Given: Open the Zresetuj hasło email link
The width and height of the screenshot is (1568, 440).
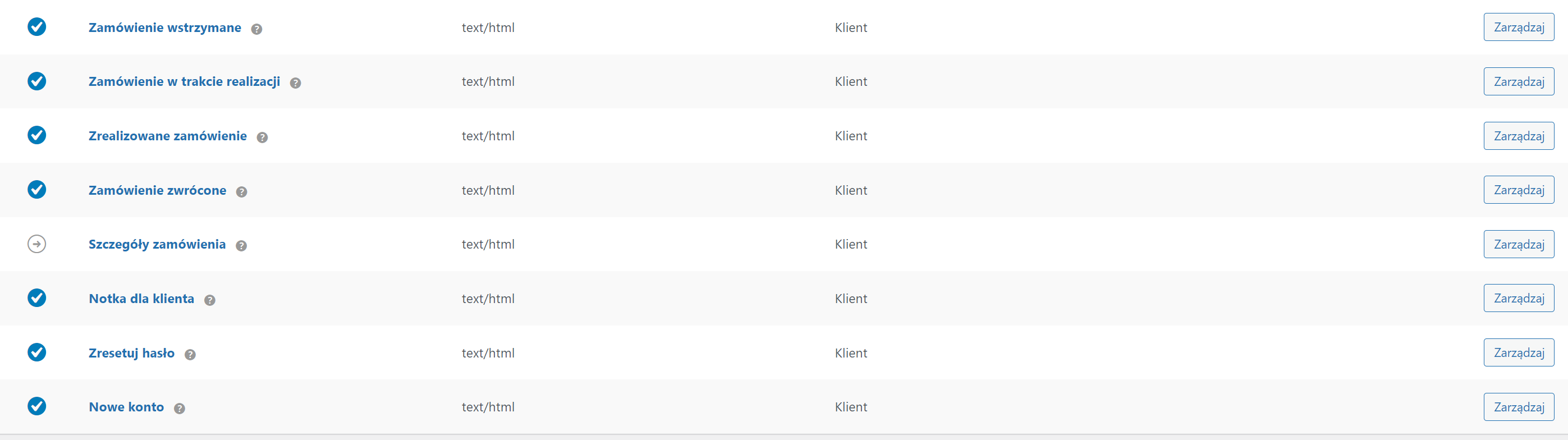Looking at the screenshot, I should (131, 353).
